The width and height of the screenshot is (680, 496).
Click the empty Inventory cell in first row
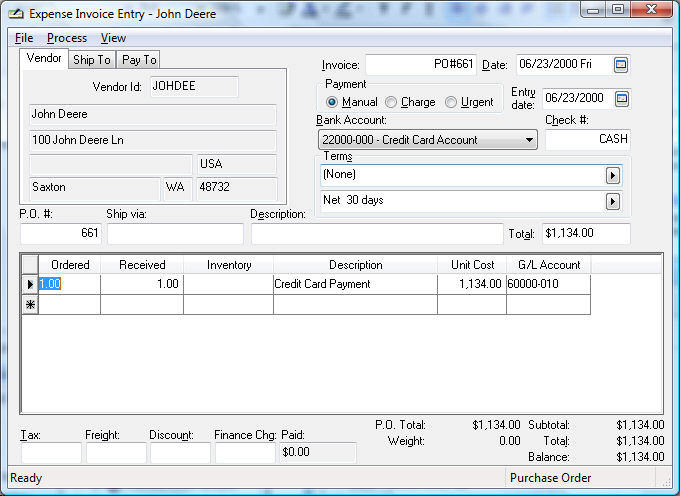229,284
